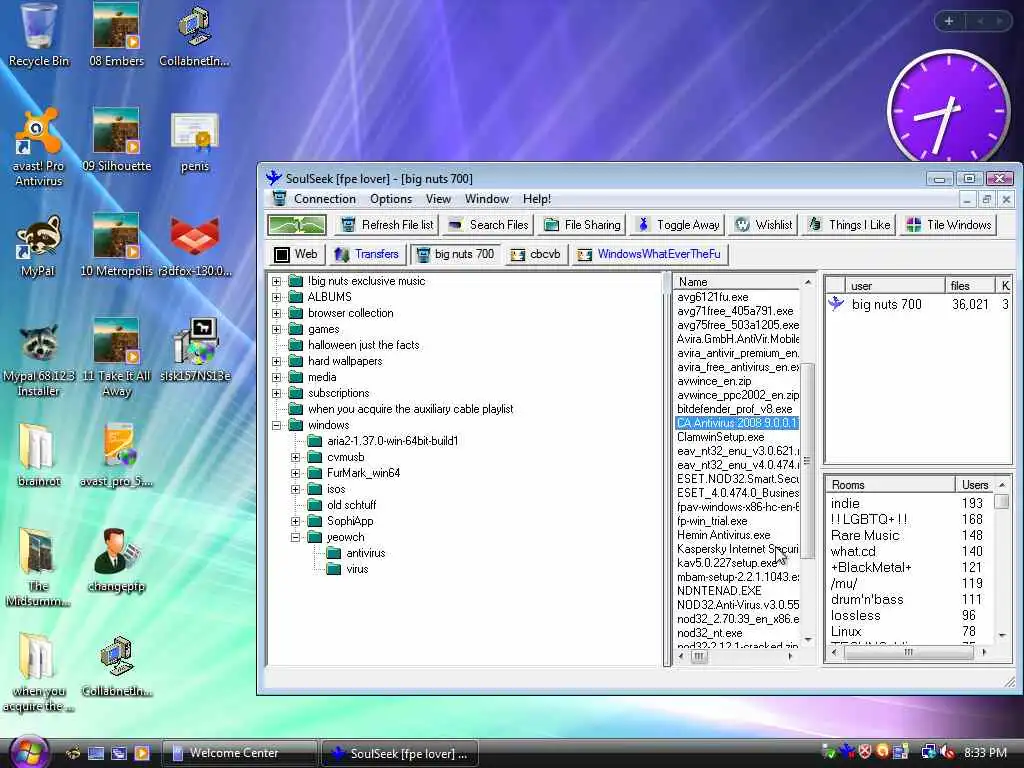This screenshot has width=1024, height=768.
Task: Expand the ALBUMS folder
Action: pos(276,297)
